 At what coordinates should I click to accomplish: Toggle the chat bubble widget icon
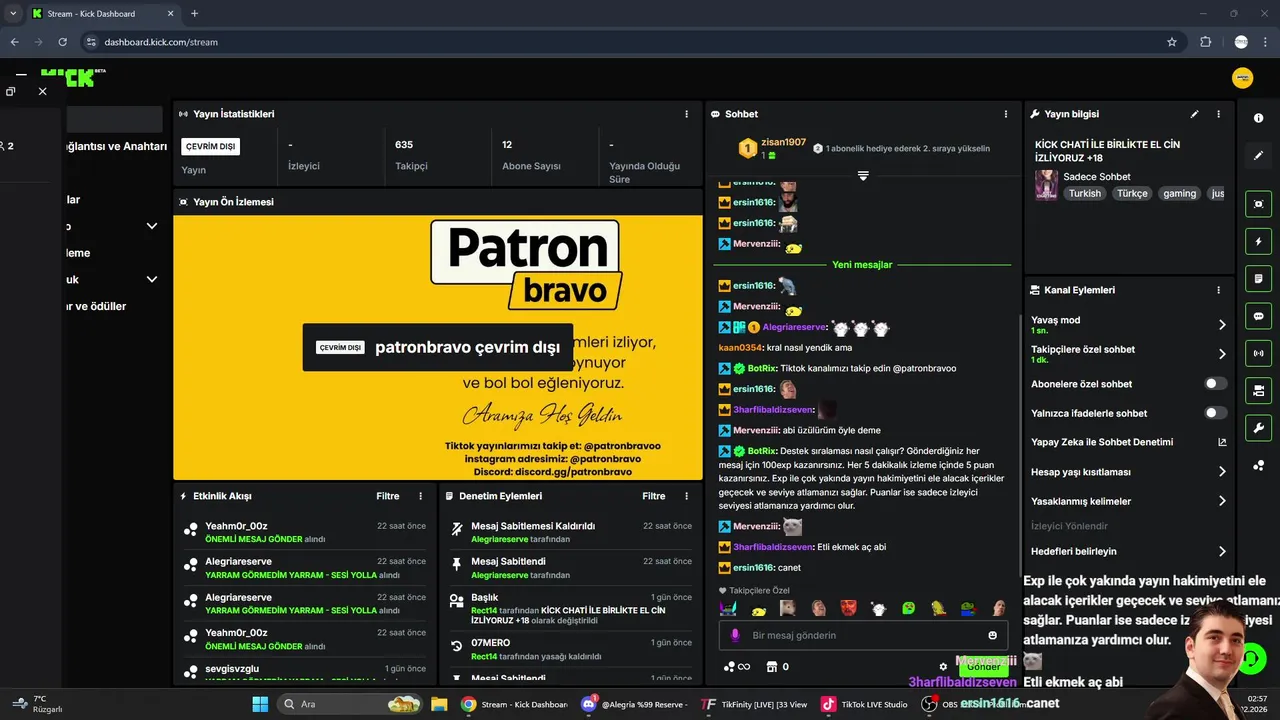point(1258,316)
